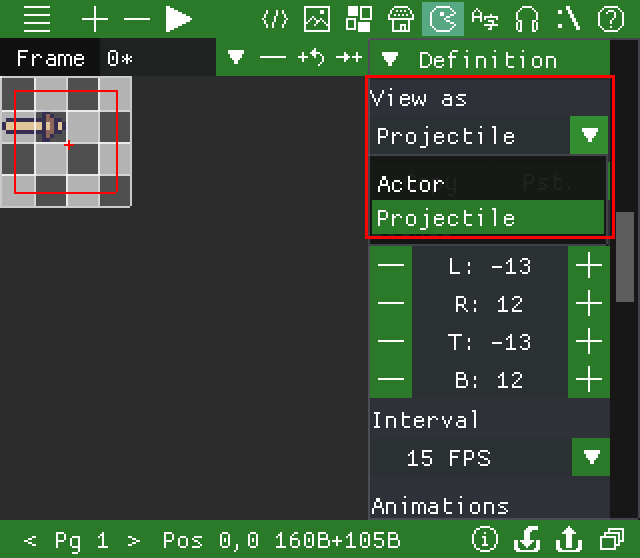Viewport: 640px width, 558px height.
Task: Open the actor editor icon
Action: 443,19
